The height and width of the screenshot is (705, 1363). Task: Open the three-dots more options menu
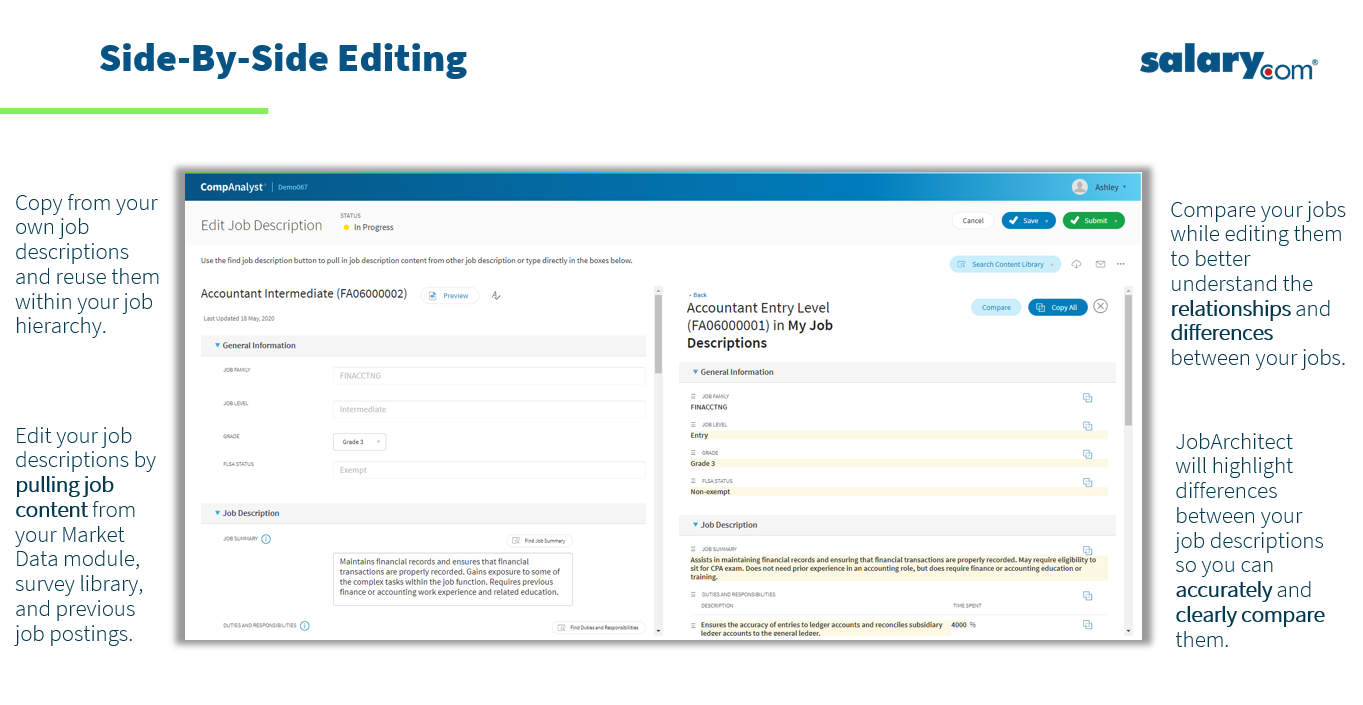pyautogui.click(x=1121, y=264)
